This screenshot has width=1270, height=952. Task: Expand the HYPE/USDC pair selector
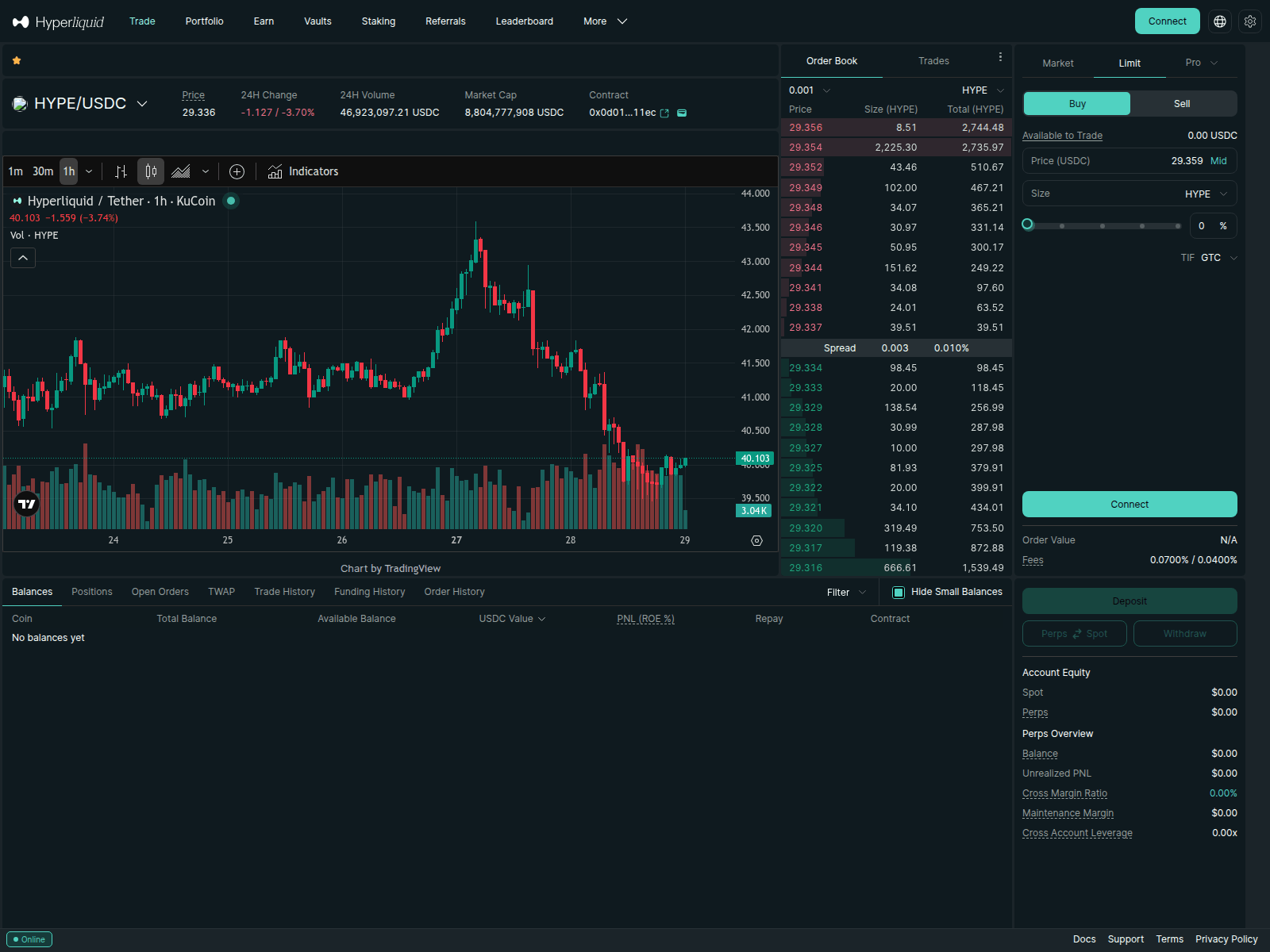pos(142,104)
